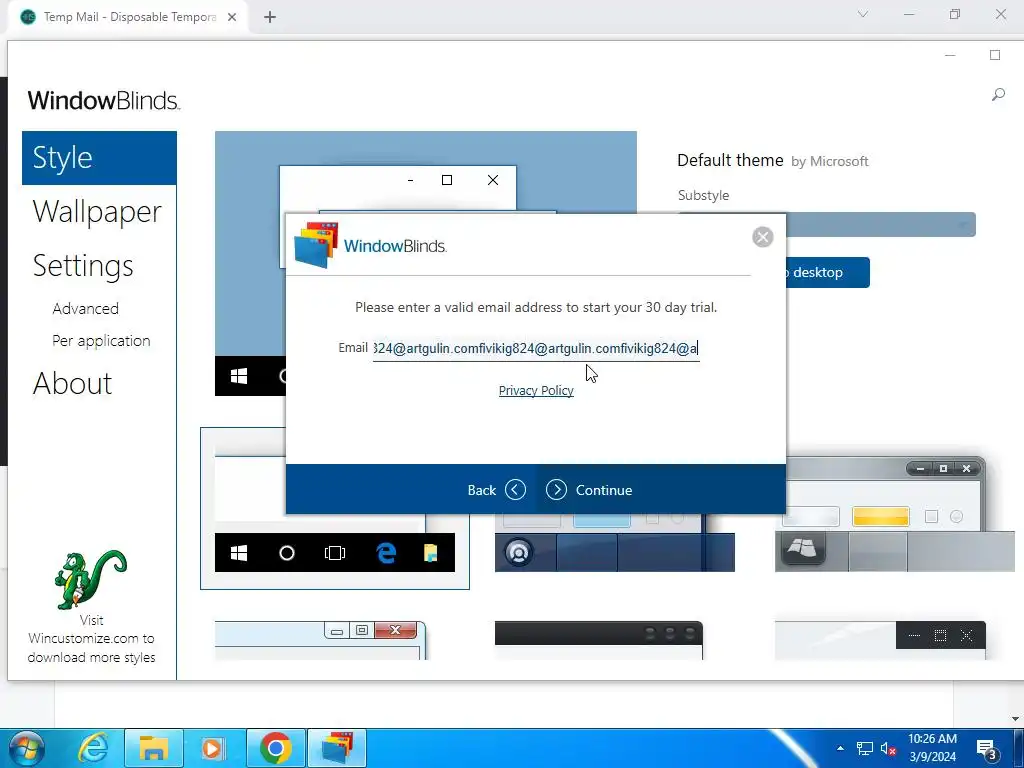
Task: Open the Settings section
Action: (x=83, y=266)
